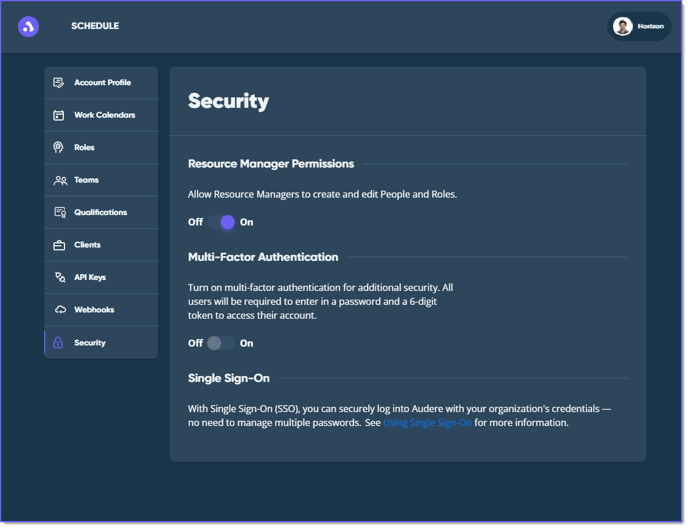Open the Qualifications settings section
Screen dimensions: 688x528
click(100, 212)
